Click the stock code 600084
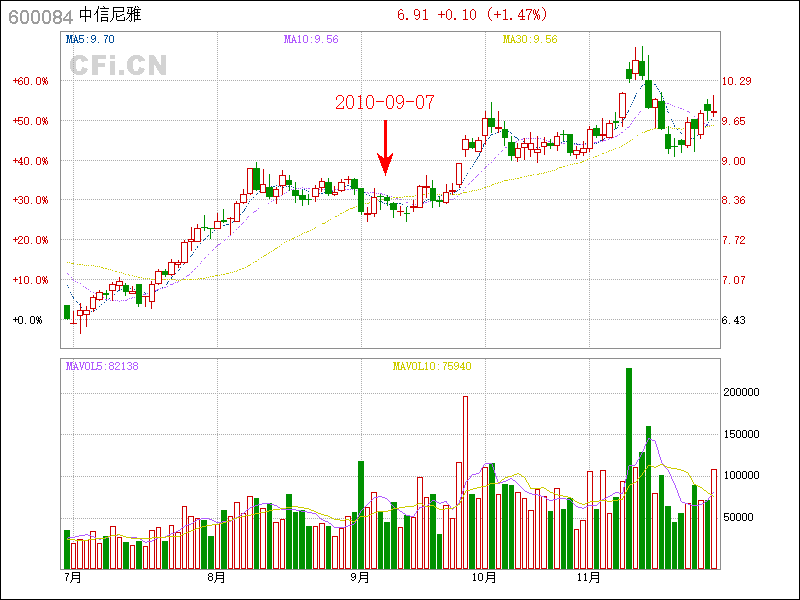The image size is (800, 600). pyautogui.click(x=41, y=17)
